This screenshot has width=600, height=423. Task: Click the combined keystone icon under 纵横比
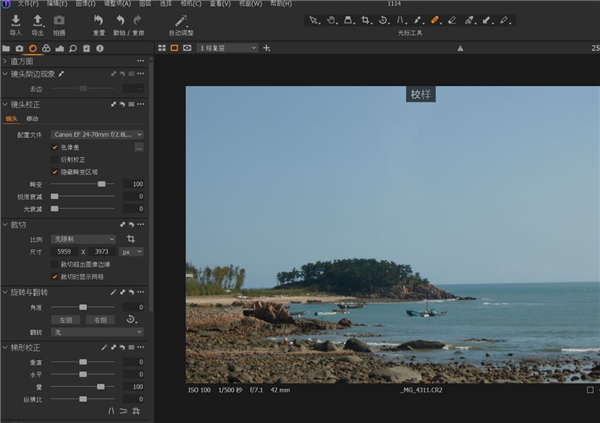point(136,411)
